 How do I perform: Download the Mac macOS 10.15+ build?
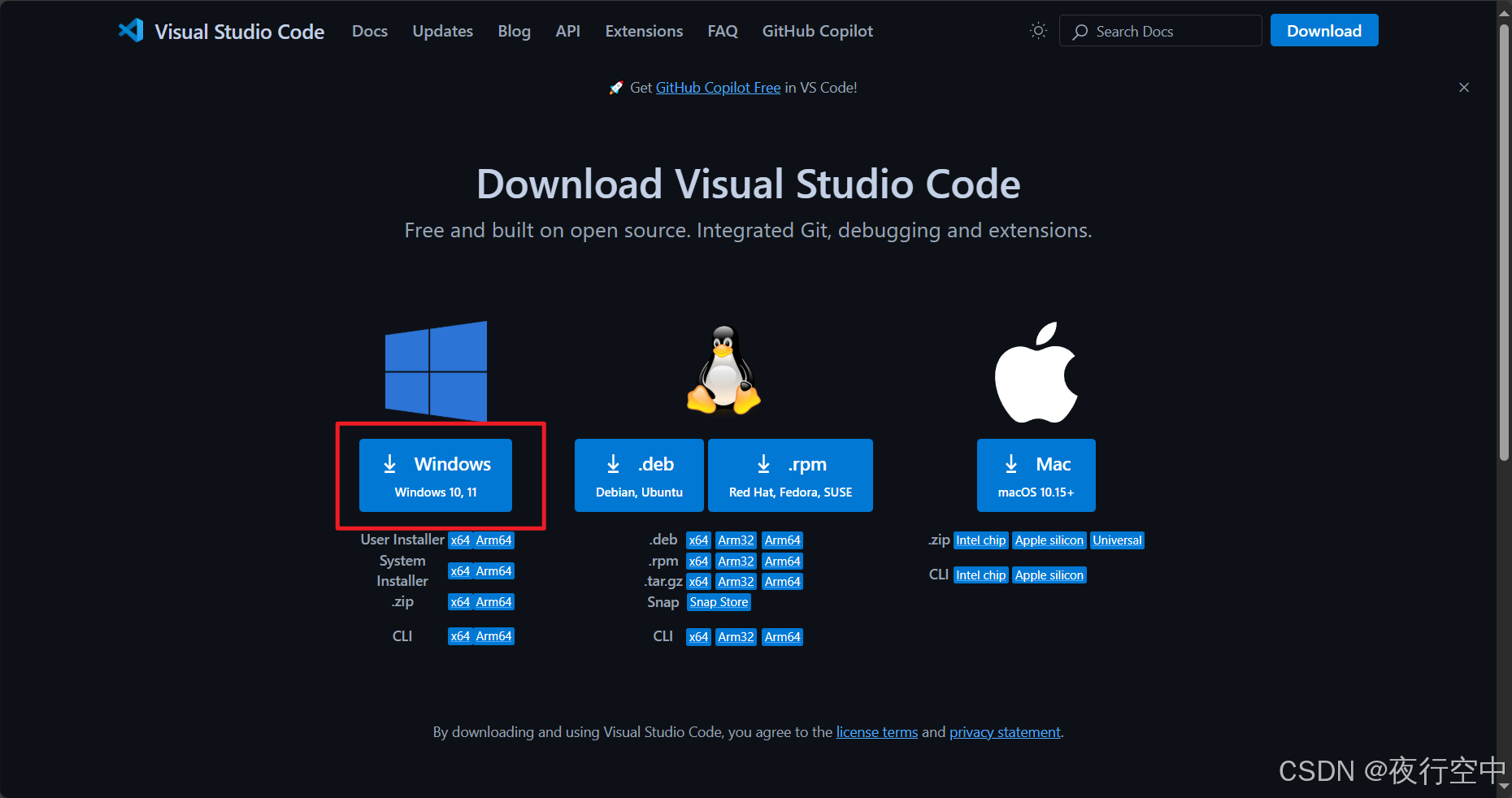tap(1036, 475)
